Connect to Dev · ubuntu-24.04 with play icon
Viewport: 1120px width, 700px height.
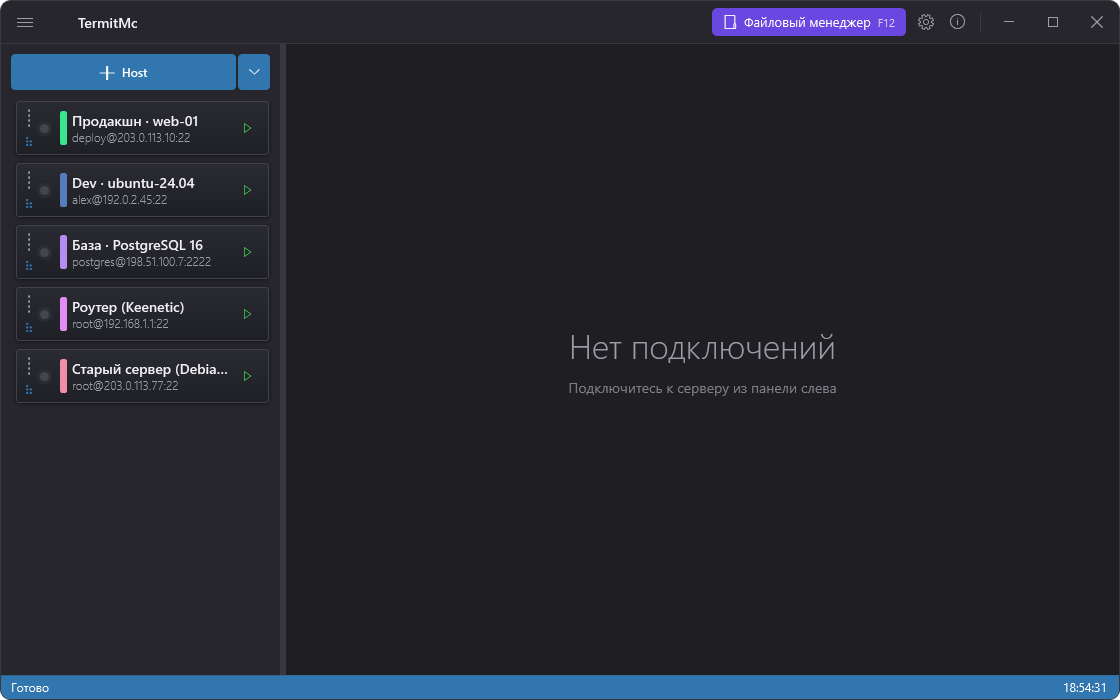[x=247, y=191]
